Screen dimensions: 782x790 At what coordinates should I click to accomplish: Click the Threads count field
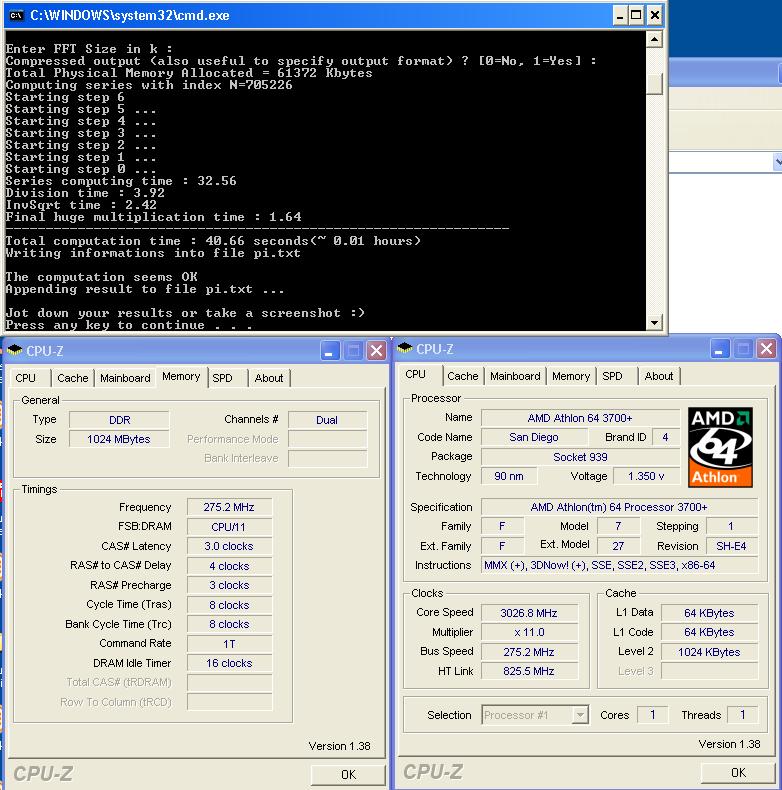coord(743,715)
